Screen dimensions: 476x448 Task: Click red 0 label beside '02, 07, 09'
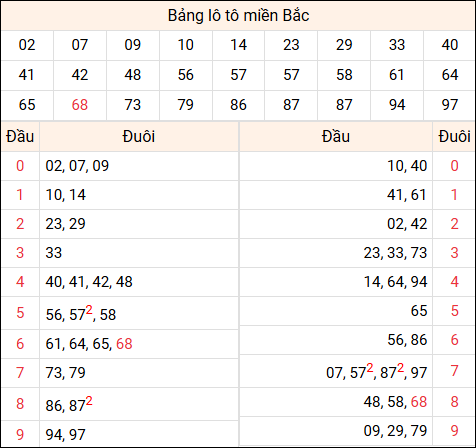(x=20, y=166)
